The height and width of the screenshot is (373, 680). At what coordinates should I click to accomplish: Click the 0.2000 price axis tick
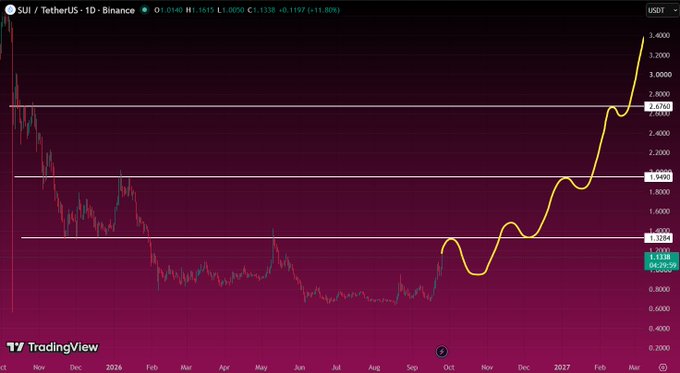click(x=659, y=348)
